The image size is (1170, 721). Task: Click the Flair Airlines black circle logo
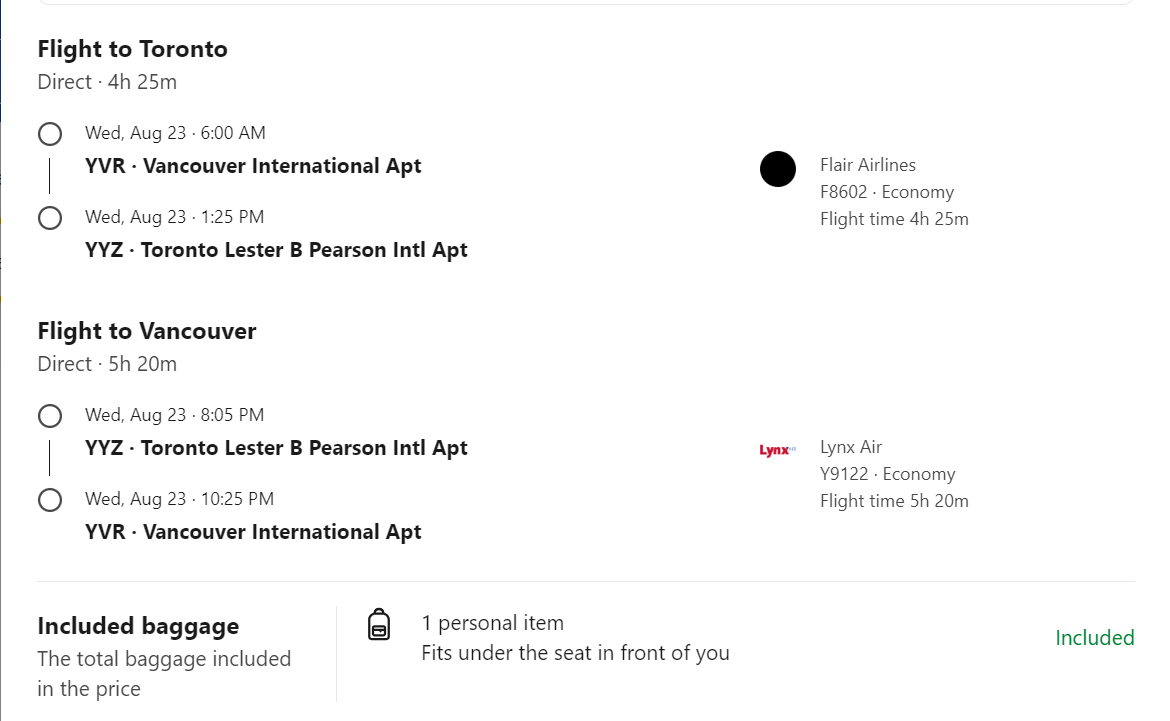pyautogui.click(x=778, y=169)
